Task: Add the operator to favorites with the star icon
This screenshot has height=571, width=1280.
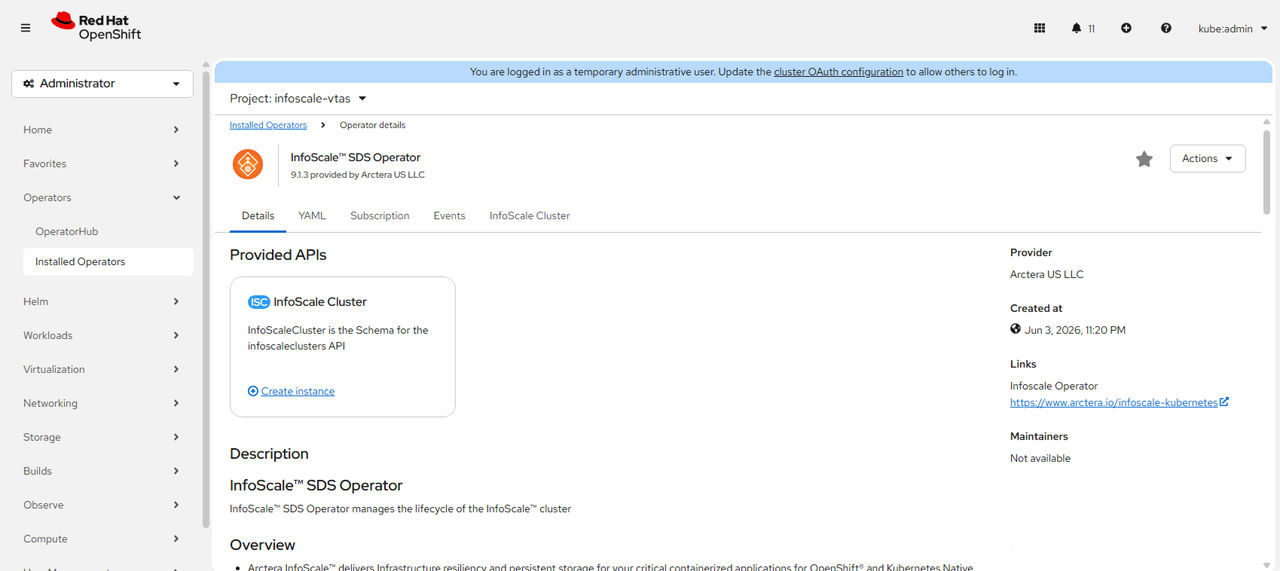Action: click(1144, 159)
